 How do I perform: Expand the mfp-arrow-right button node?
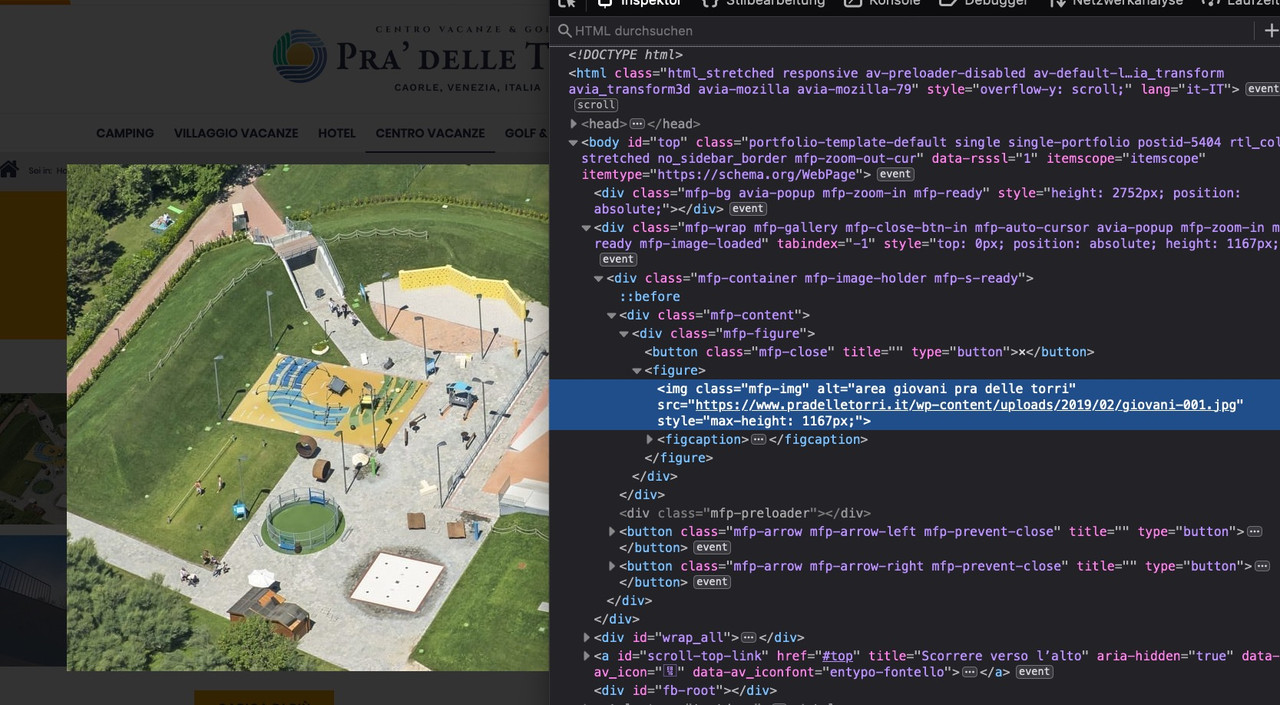pyautogui.click(x=612, y=566)
